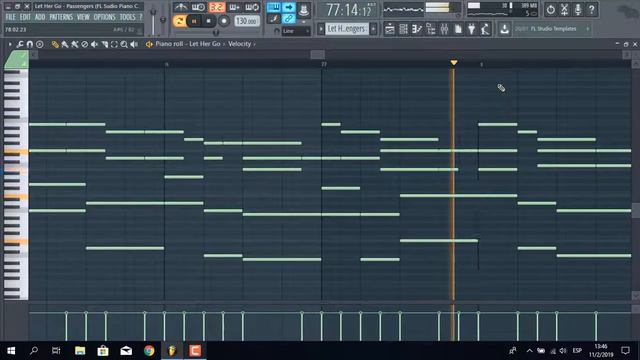640x360 pixels.
Task: Open the piano roll magnet snap options
Action: coord(30,44)
